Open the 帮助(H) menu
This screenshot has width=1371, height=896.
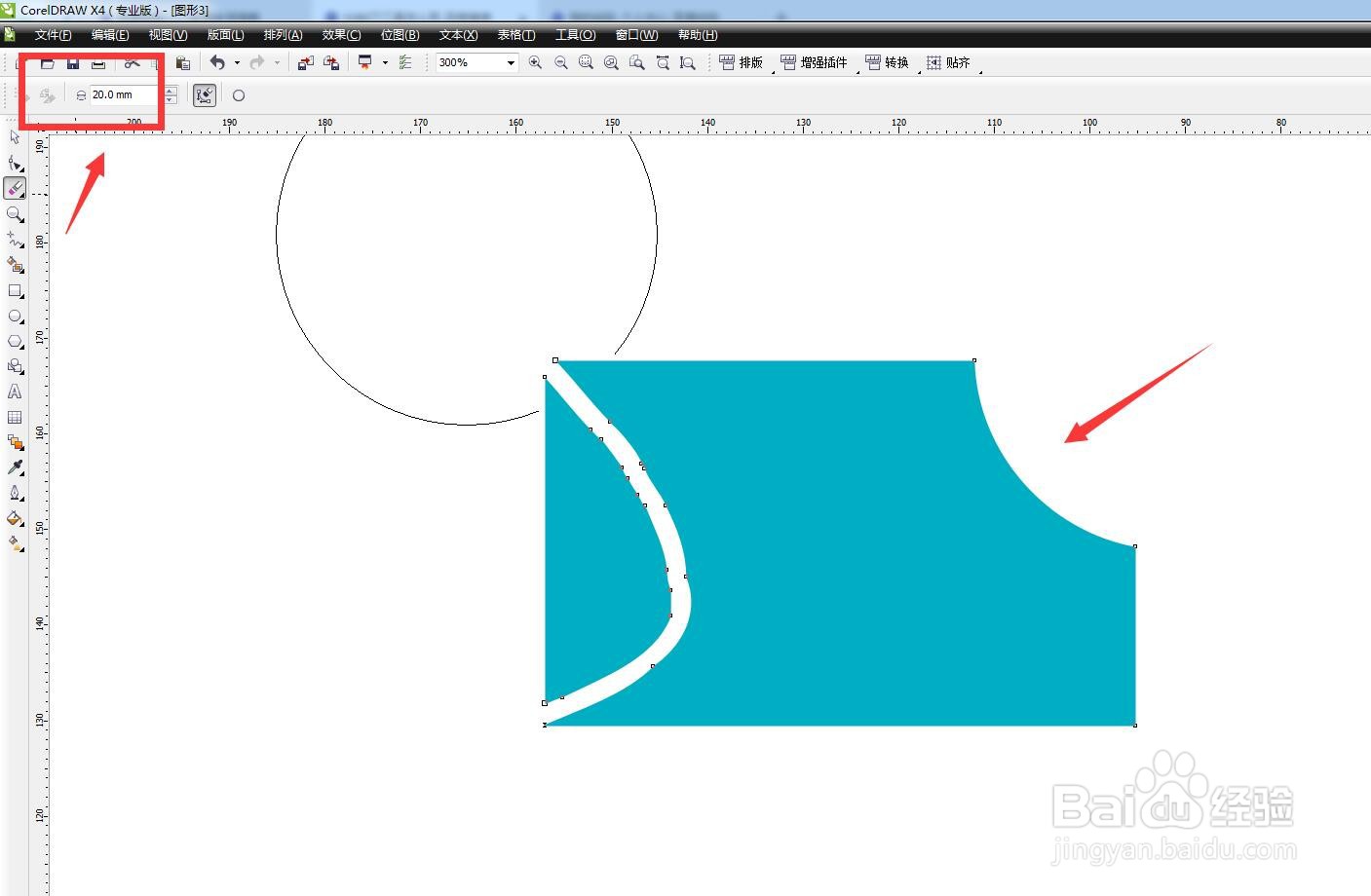(x=698, y=35)
